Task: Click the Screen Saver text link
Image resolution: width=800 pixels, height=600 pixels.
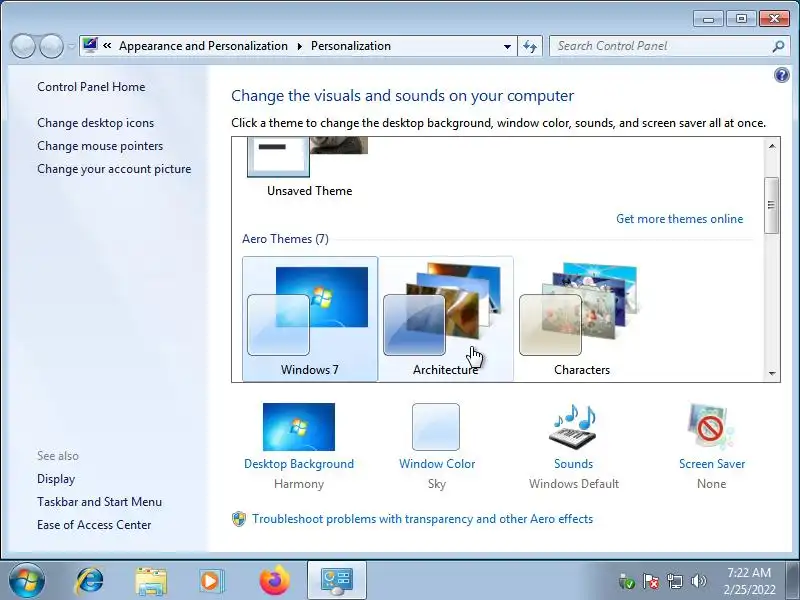Action: coord(712,464)
